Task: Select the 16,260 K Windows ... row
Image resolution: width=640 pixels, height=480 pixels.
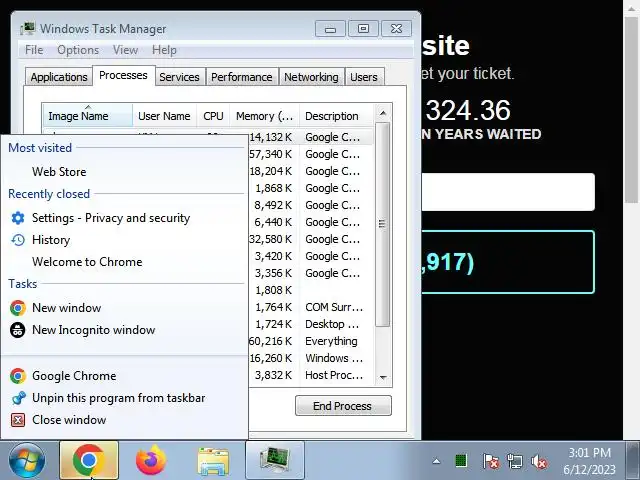Action: pos(310,358)
